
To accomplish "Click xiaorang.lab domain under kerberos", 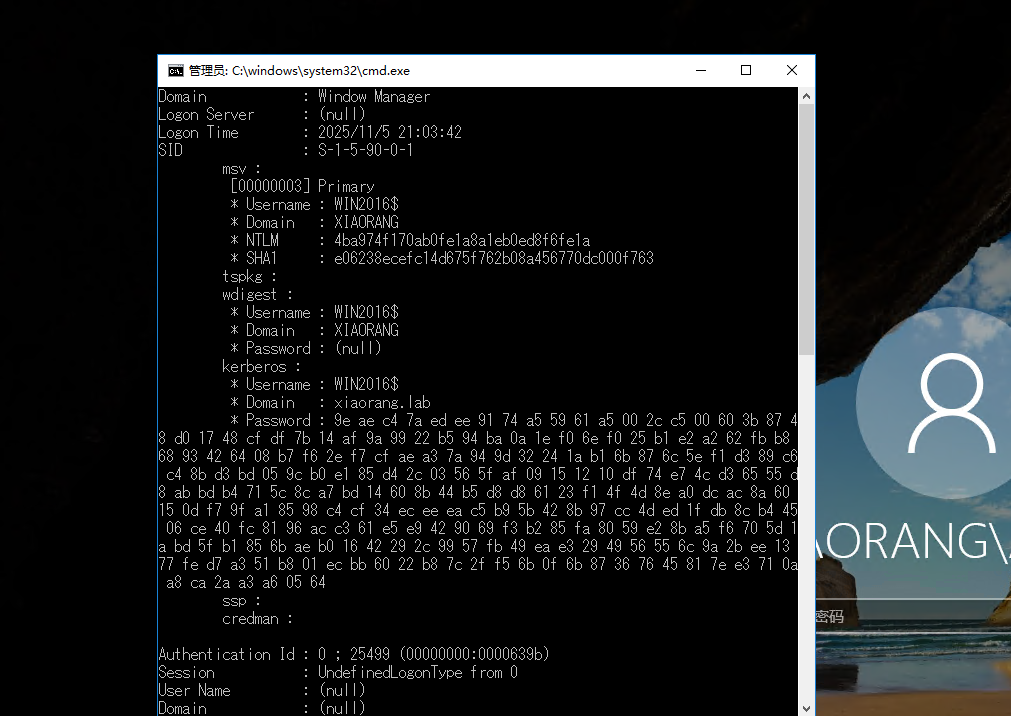I will point(382,403).
